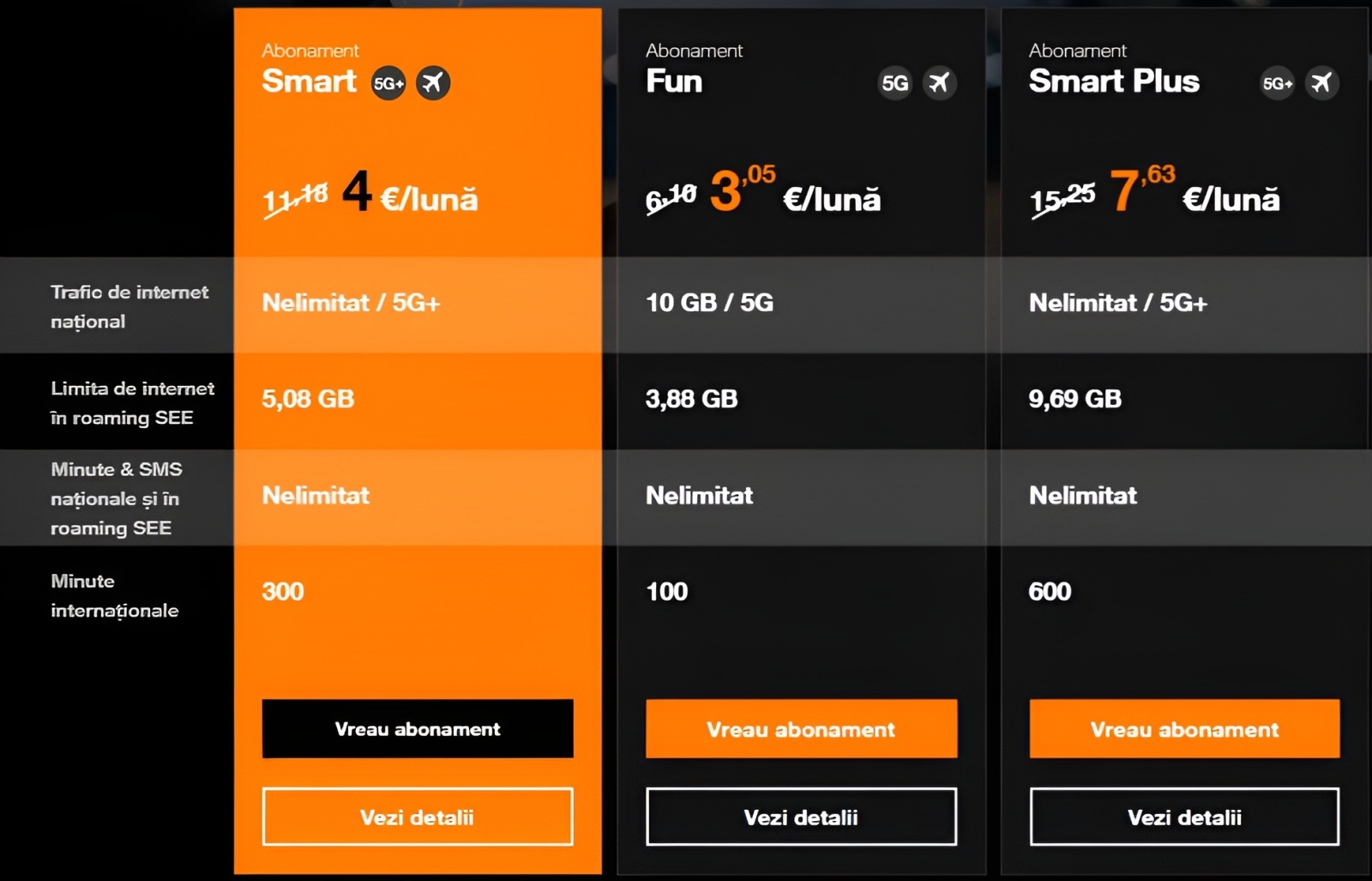This screenshot has width=1372, height=881.
Task: Open Vezi detalii for Smart Plus plan
Action: point(1184,817)
